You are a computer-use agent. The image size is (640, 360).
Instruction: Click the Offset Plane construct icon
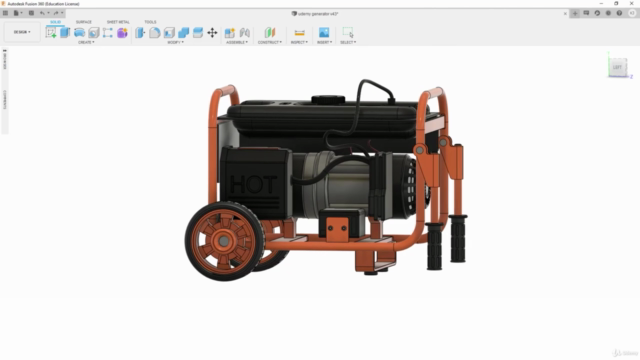pyautogui.click(x=270, y=33)
